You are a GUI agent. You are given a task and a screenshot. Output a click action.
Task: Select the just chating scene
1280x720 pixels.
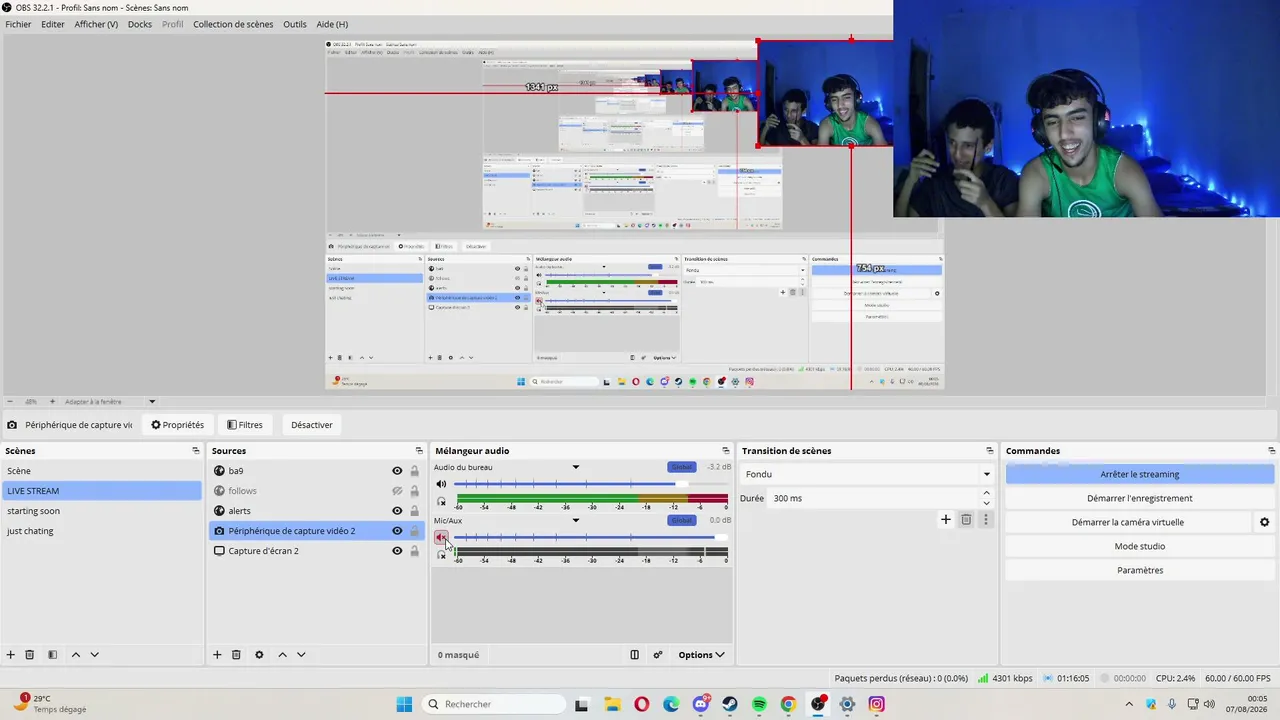click(x=102, y=531)
